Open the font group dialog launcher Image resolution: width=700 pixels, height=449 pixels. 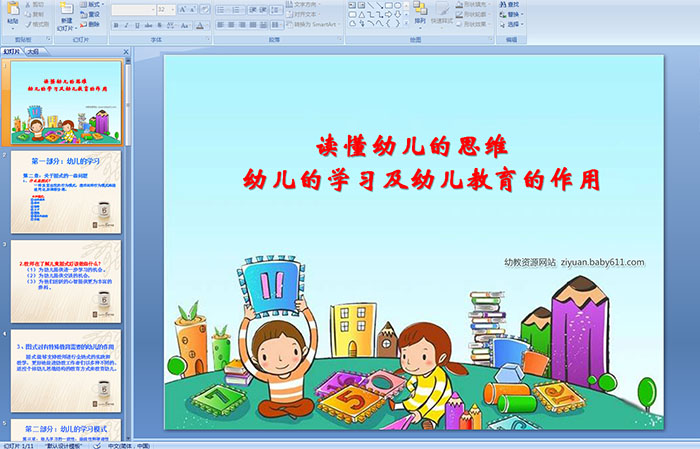click(208, 40)
